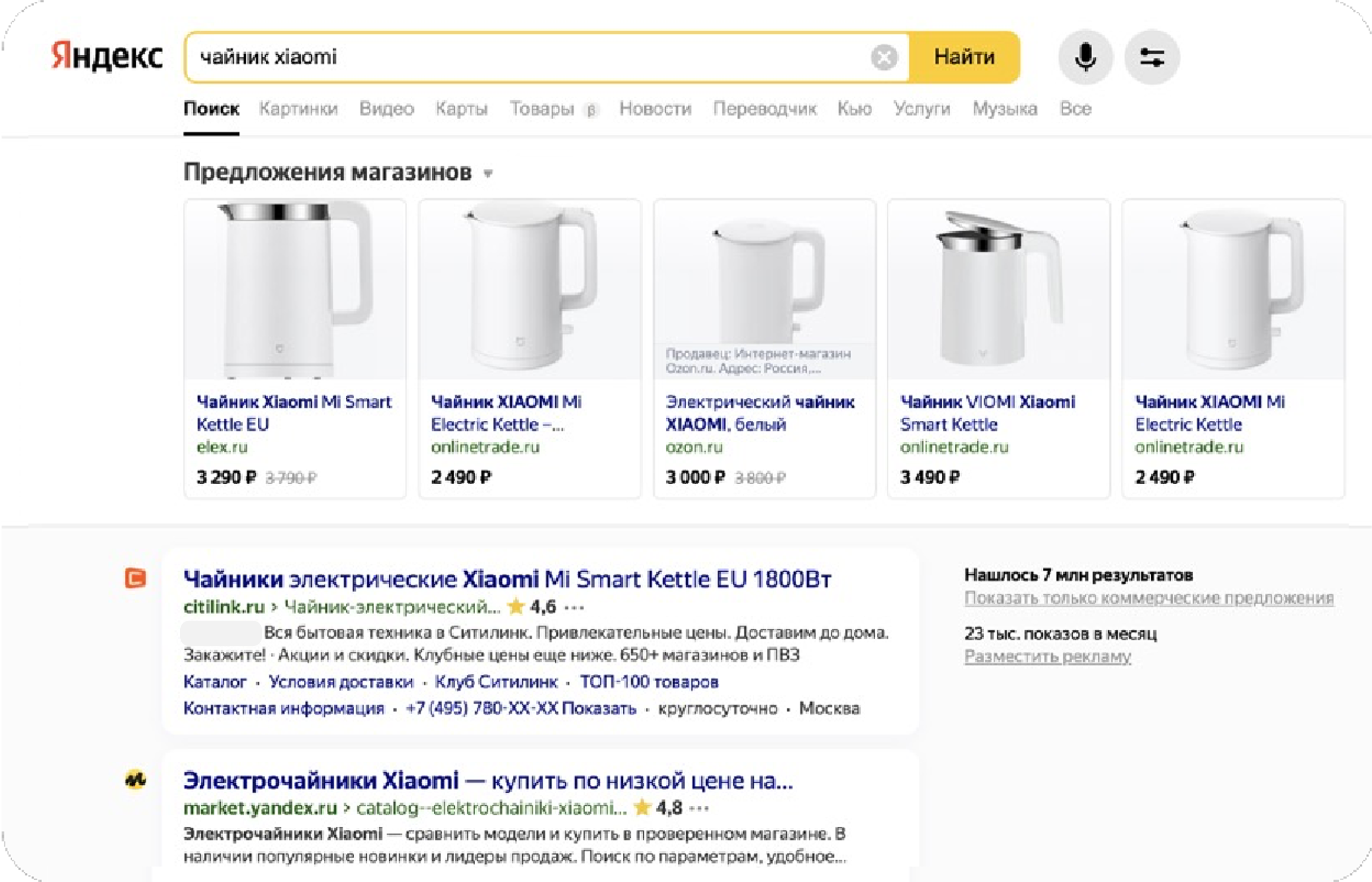The image size is (1372, 882).
Task: Open Электрический чайник XIAOMI, белый link
Action: coord(760,413)
